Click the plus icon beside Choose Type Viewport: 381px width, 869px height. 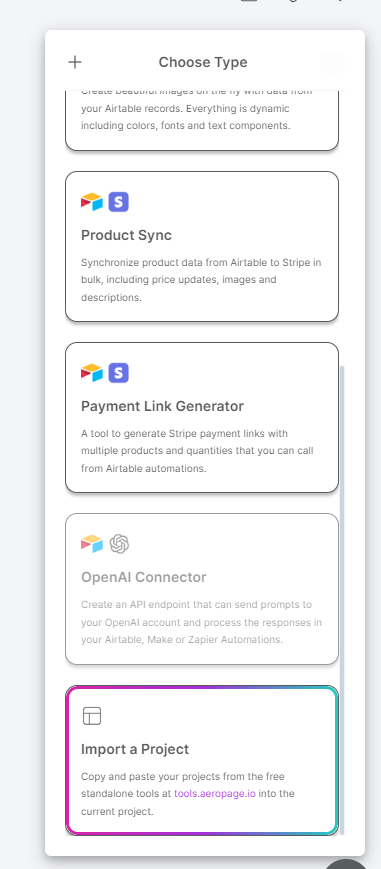[x=75, y=62]
